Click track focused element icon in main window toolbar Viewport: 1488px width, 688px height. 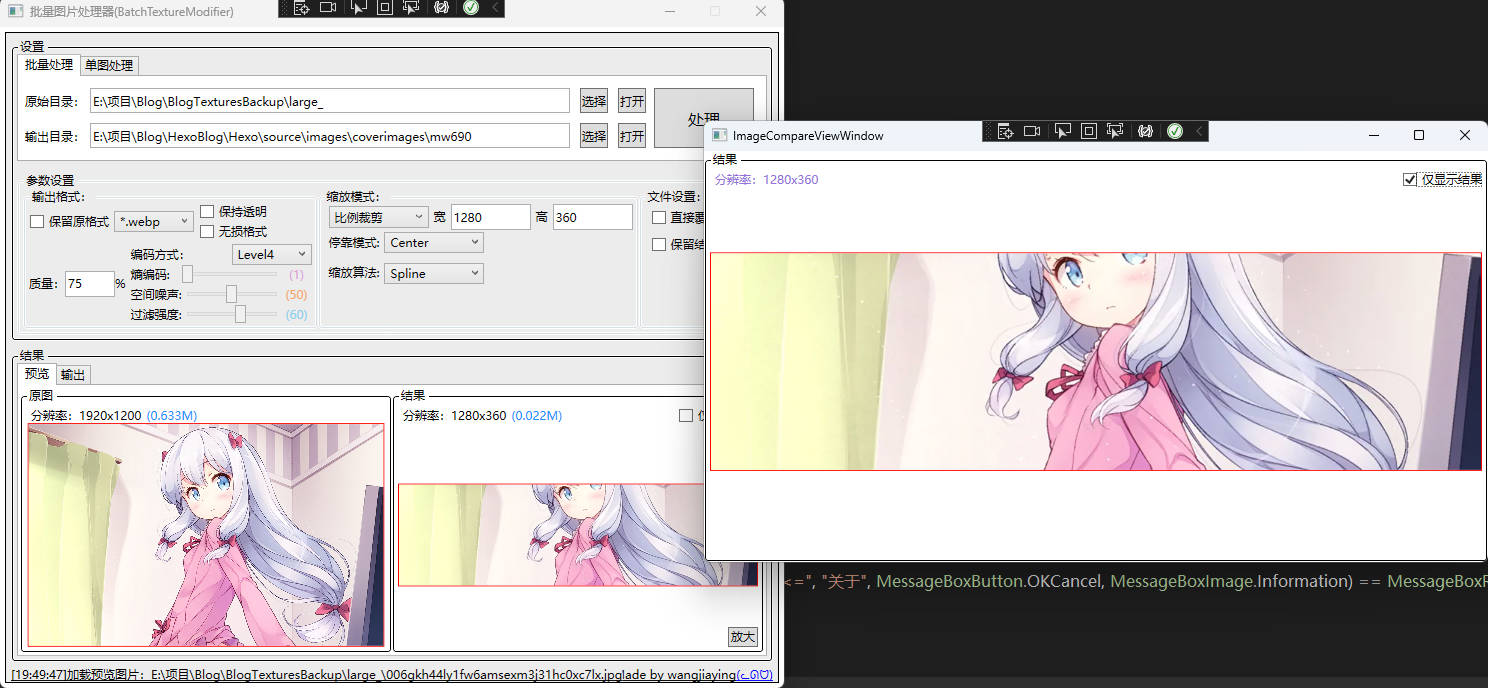[412, 8]
